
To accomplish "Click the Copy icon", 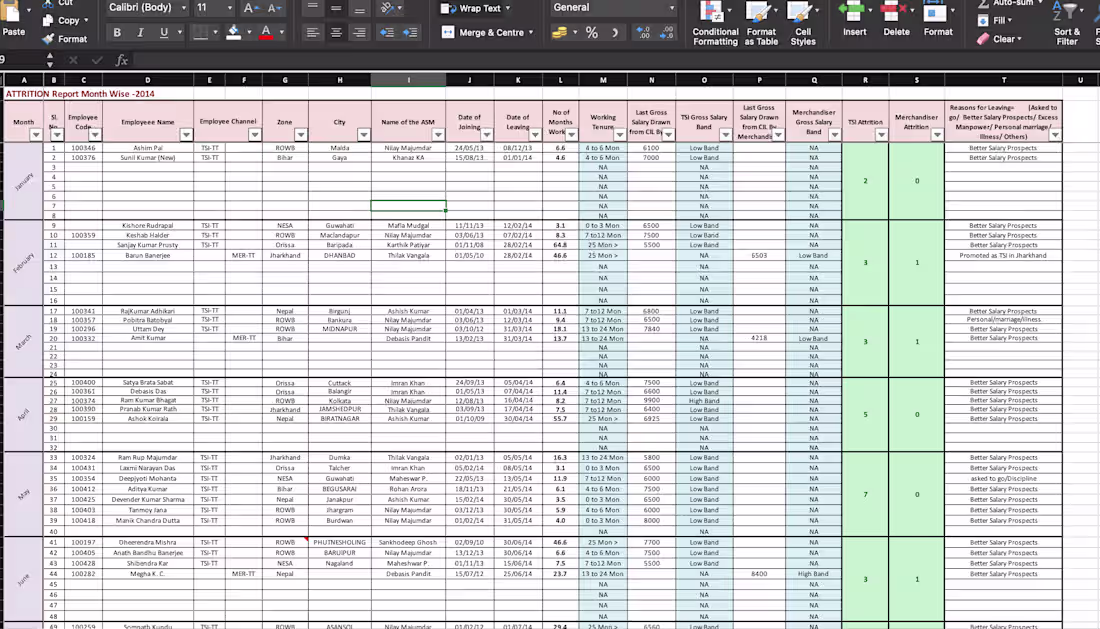I will (x=48, y=20).
